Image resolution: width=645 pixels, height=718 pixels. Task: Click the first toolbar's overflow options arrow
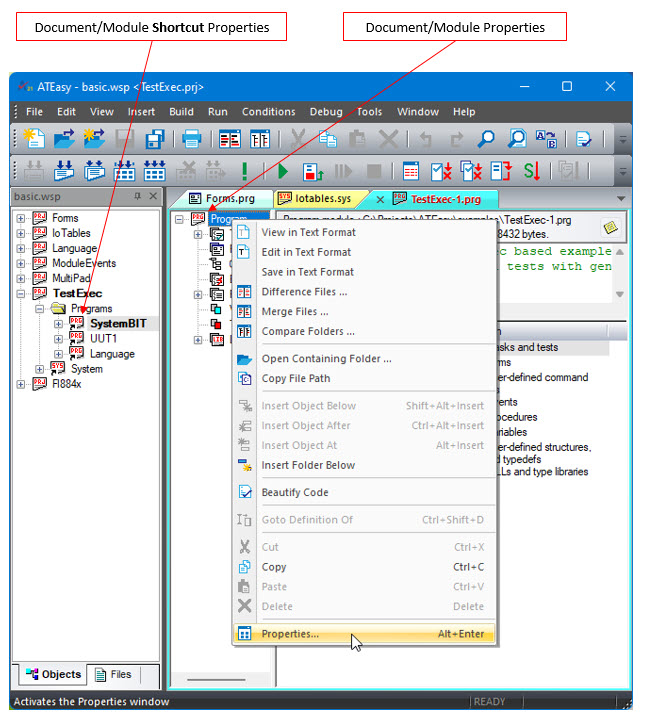(x=623, y=141)
